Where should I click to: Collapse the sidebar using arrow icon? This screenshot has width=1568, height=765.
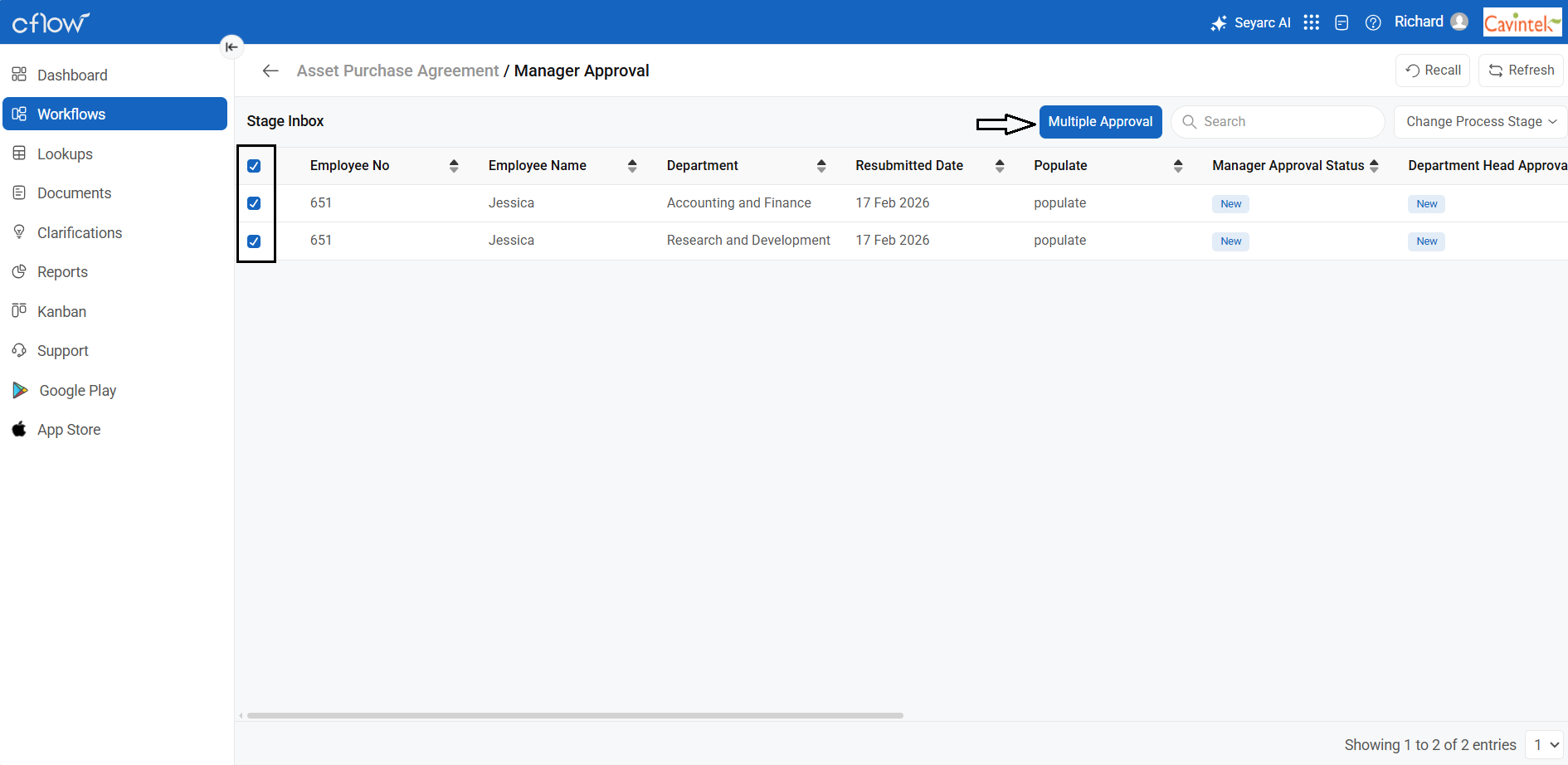click(231, 46)
